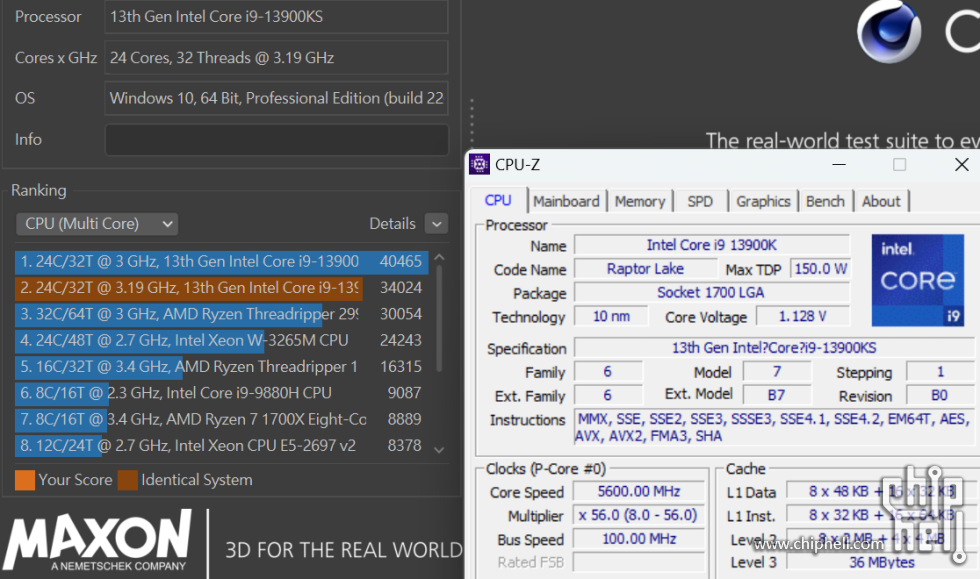
Task: Switch to the Memory tab in CPU-Z
Action: 640,201
